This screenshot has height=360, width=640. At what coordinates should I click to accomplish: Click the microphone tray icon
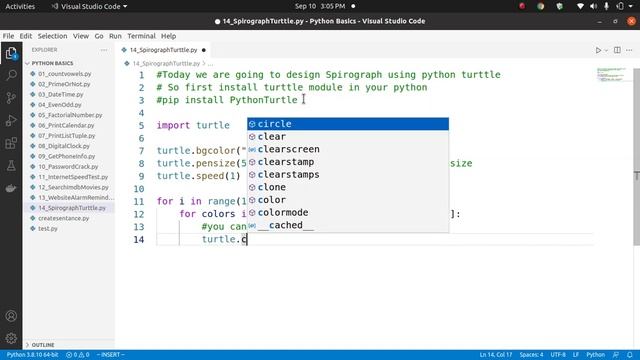607,6
